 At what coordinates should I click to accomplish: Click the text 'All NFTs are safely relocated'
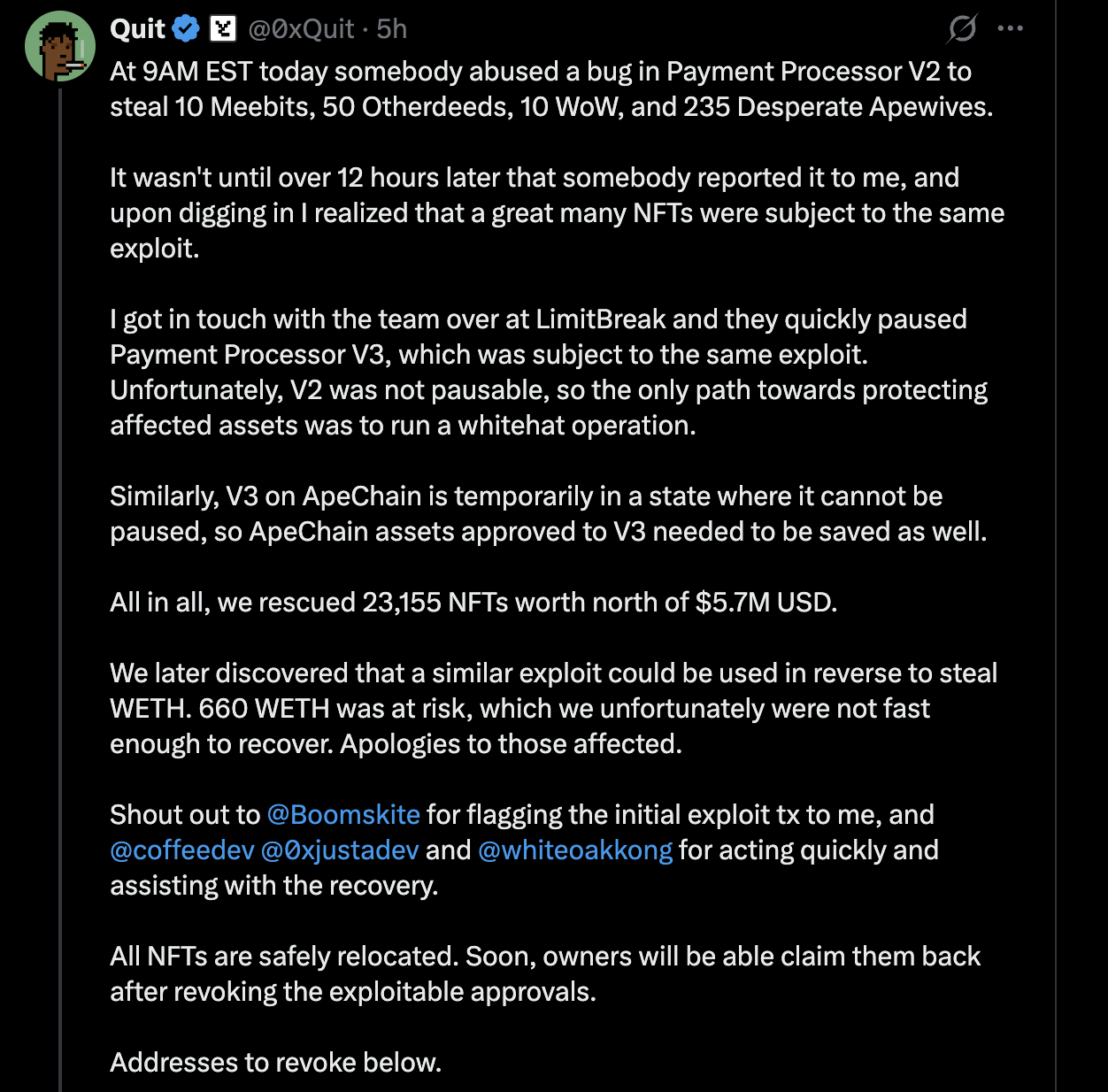pos(545,973)
